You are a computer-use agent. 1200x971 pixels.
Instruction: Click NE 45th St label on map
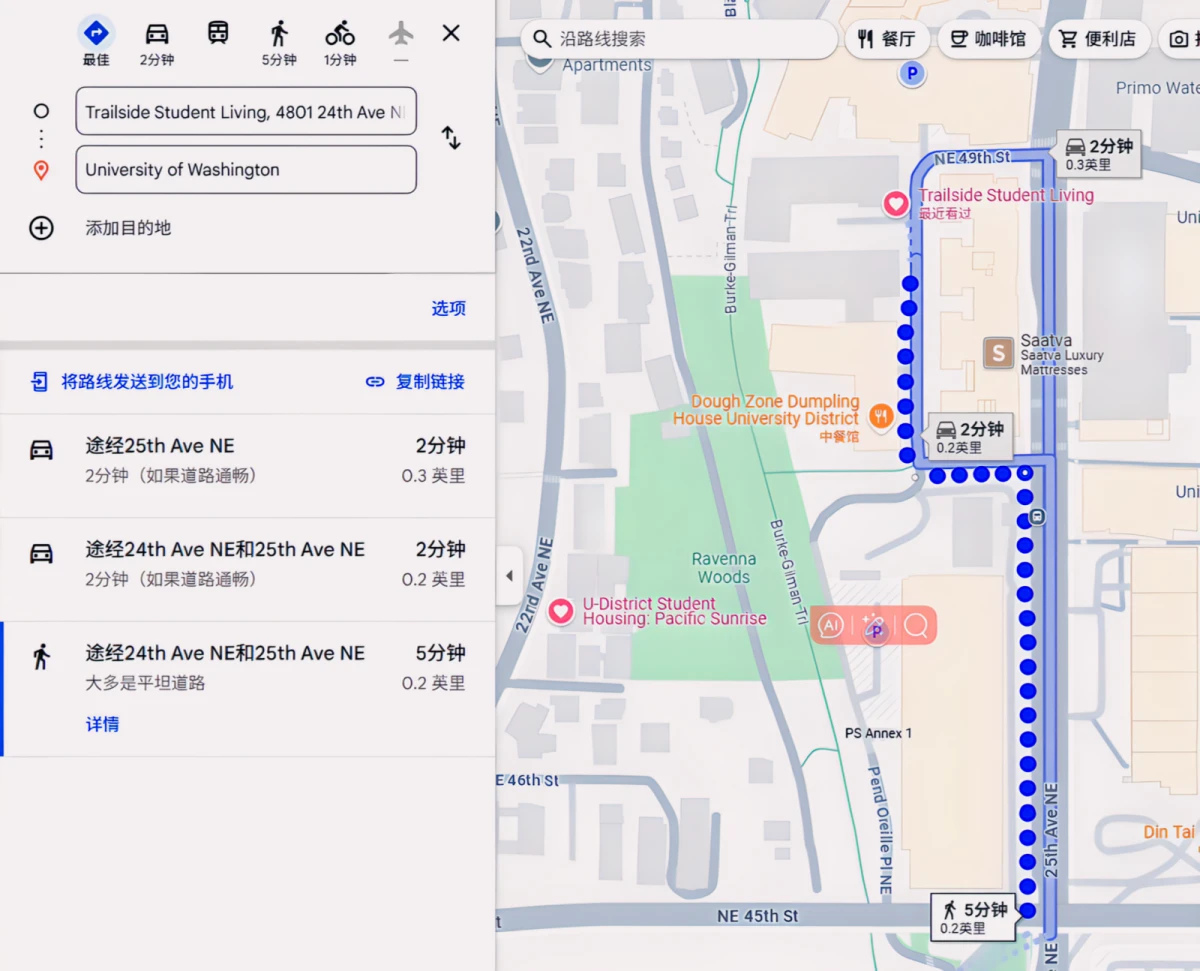[758, 916]
